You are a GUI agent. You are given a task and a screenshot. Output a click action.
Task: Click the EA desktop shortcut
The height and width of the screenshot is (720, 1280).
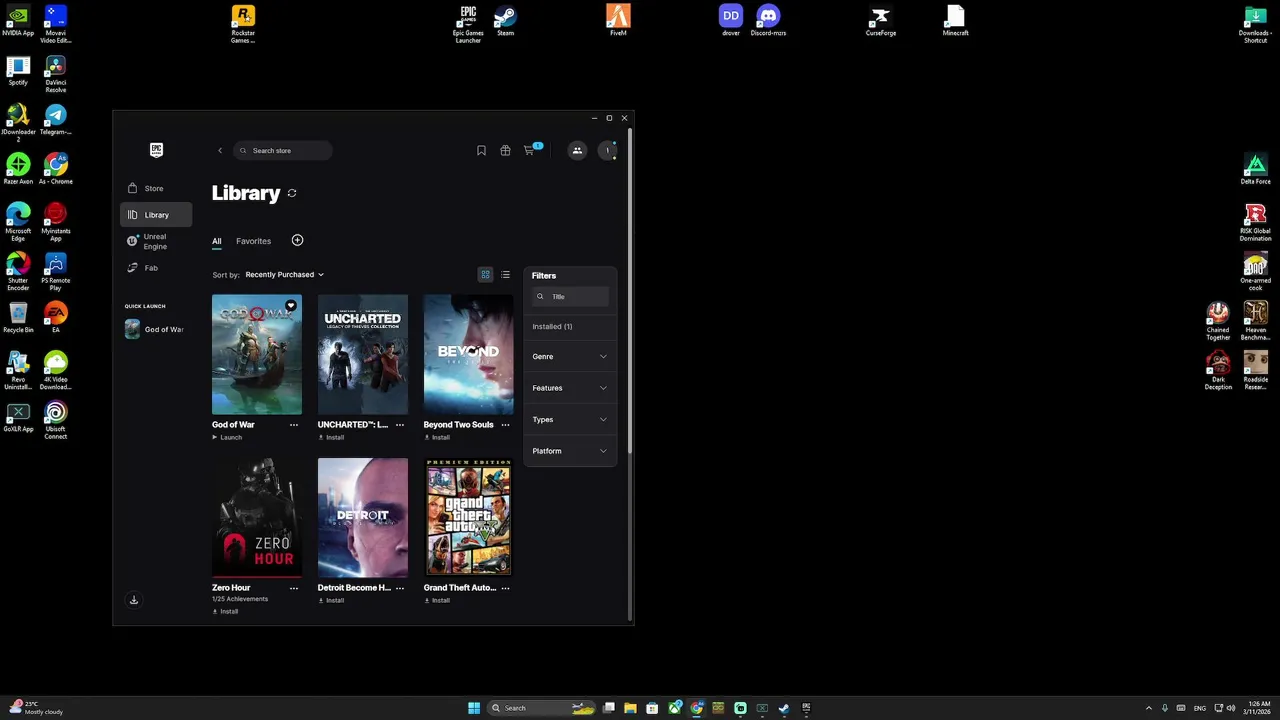pyautogui.click(x=56, y=318)
